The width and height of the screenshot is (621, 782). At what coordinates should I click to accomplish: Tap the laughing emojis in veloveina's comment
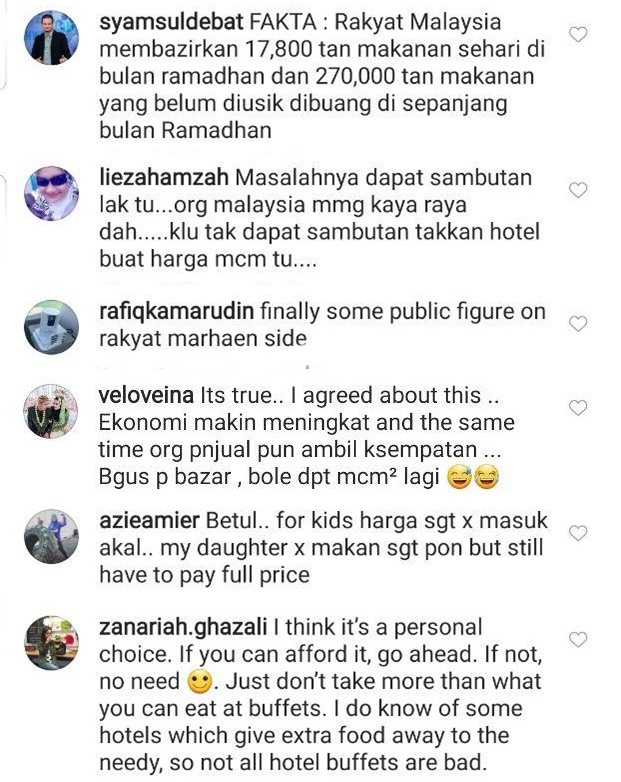tap(473, 477)
